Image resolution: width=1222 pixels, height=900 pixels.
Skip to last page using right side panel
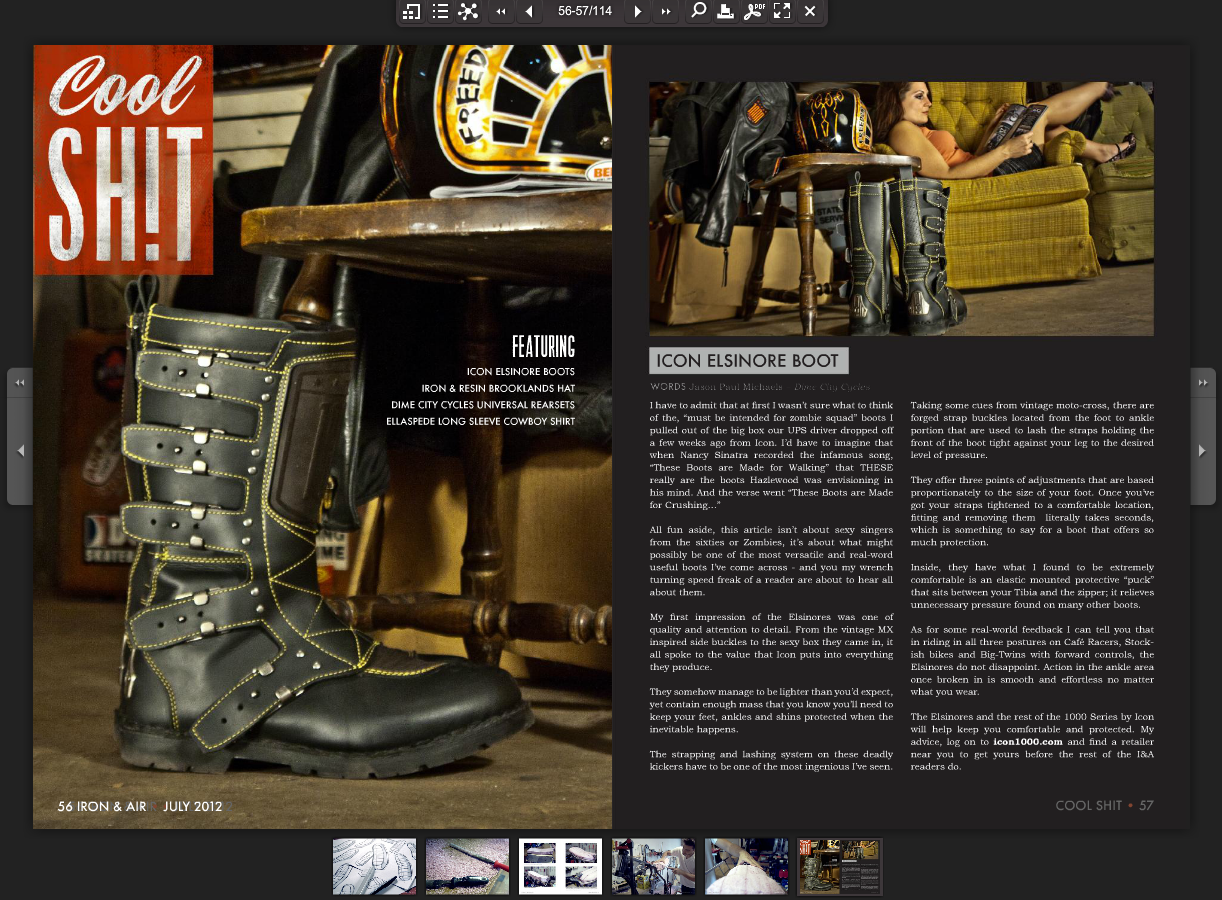click(1203, 382)
